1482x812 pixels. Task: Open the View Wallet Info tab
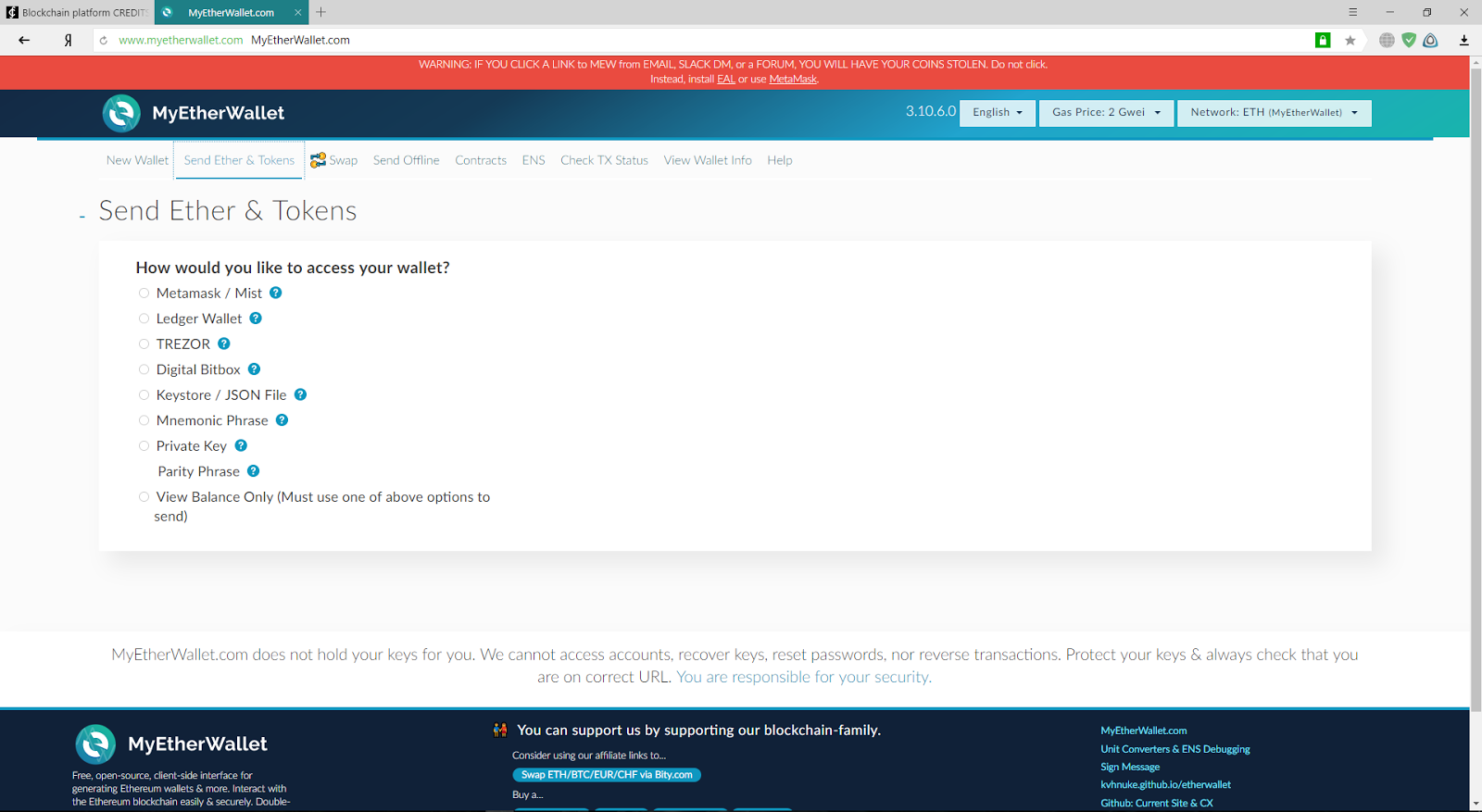tap(708, 160)
